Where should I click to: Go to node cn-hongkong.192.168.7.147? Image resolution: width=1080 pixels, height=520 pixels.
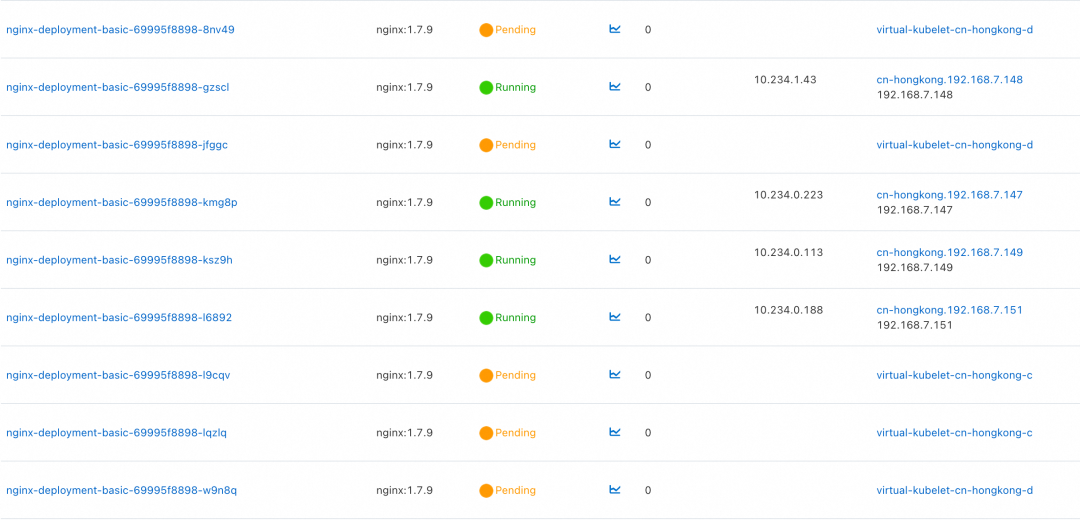pos(949,195)
